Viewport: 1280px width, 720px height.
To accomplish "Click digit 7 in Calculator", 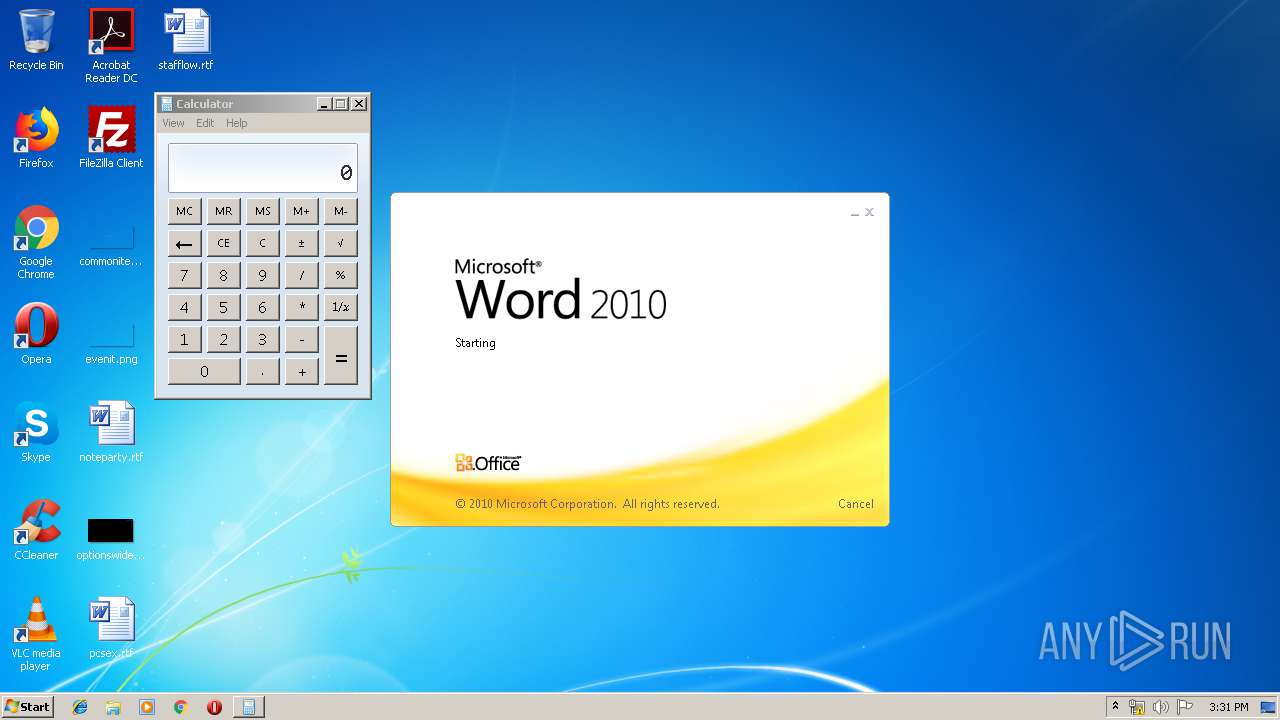I will tap(184, 275).
